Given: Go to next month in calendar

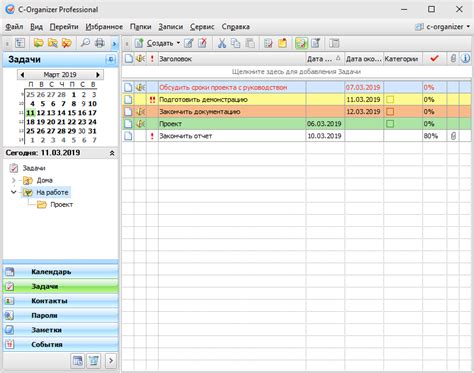Looking at the screenshot, I should coord(98,75).
